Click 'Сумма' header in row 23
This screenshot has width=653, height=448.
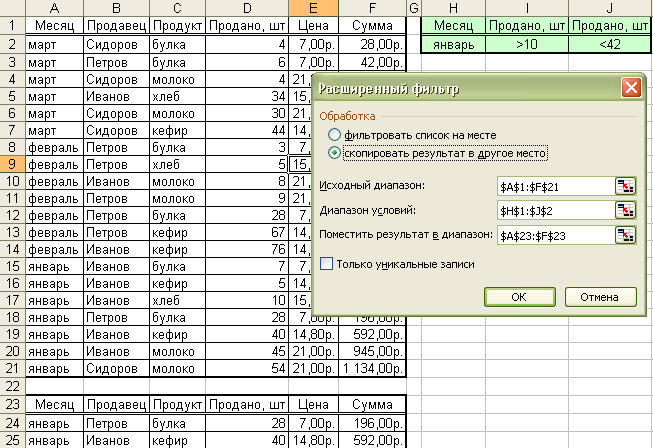tap(372, 404)
